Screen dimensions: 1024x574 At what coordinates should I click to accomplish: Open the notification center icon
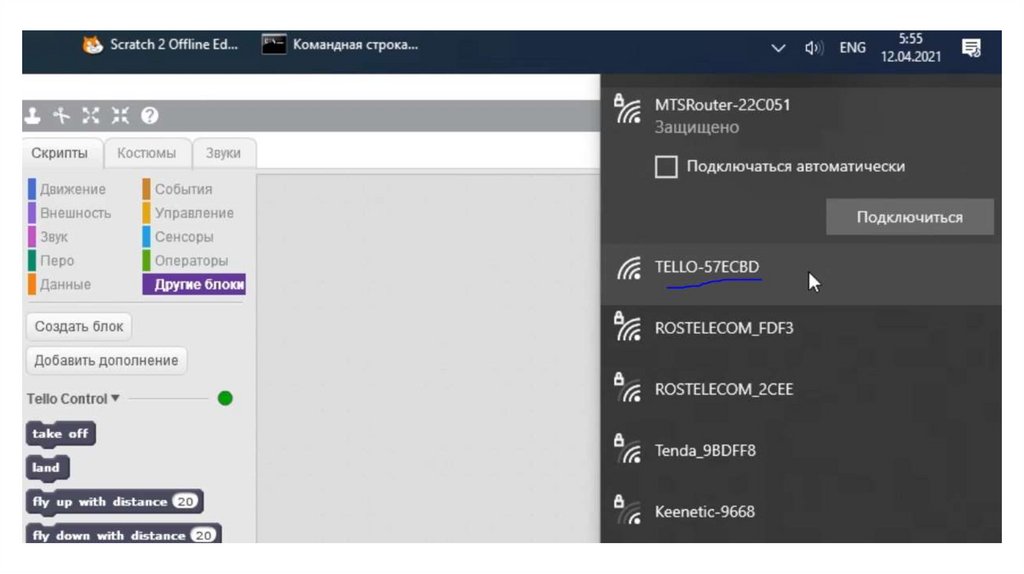click(971, 48)
